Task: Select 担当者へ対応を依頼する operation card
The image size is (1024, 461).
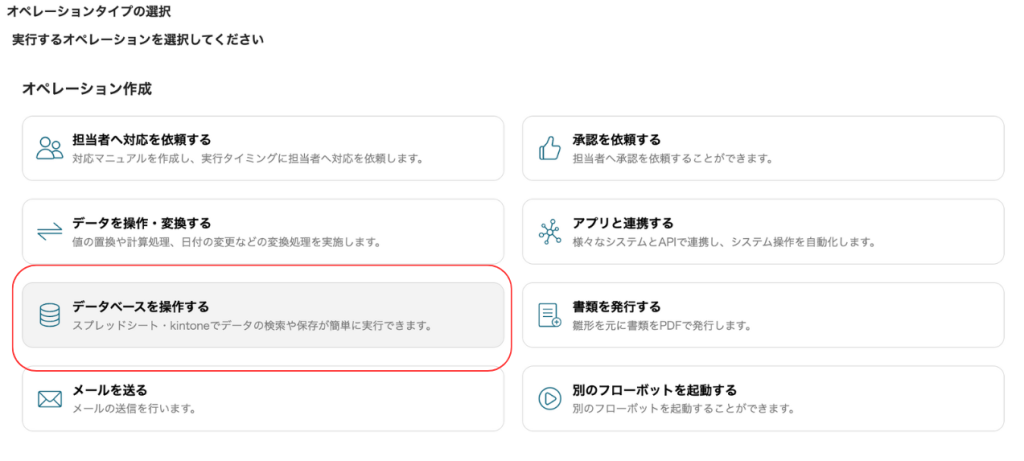Action: pyautogui.click(x=263, y=148)
